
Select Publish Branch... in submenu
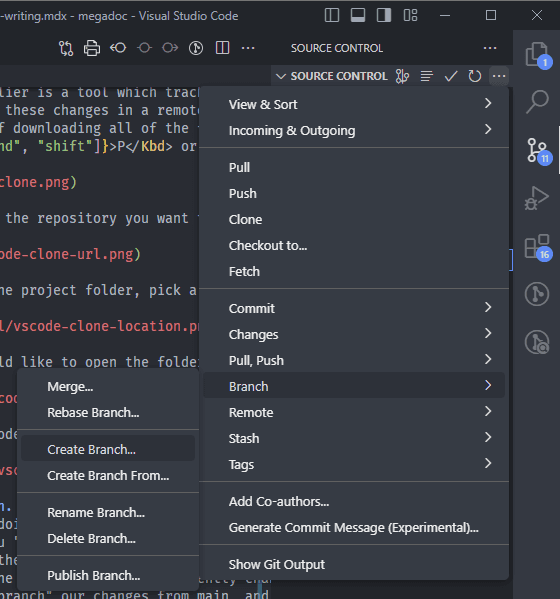tap(108, 575)
